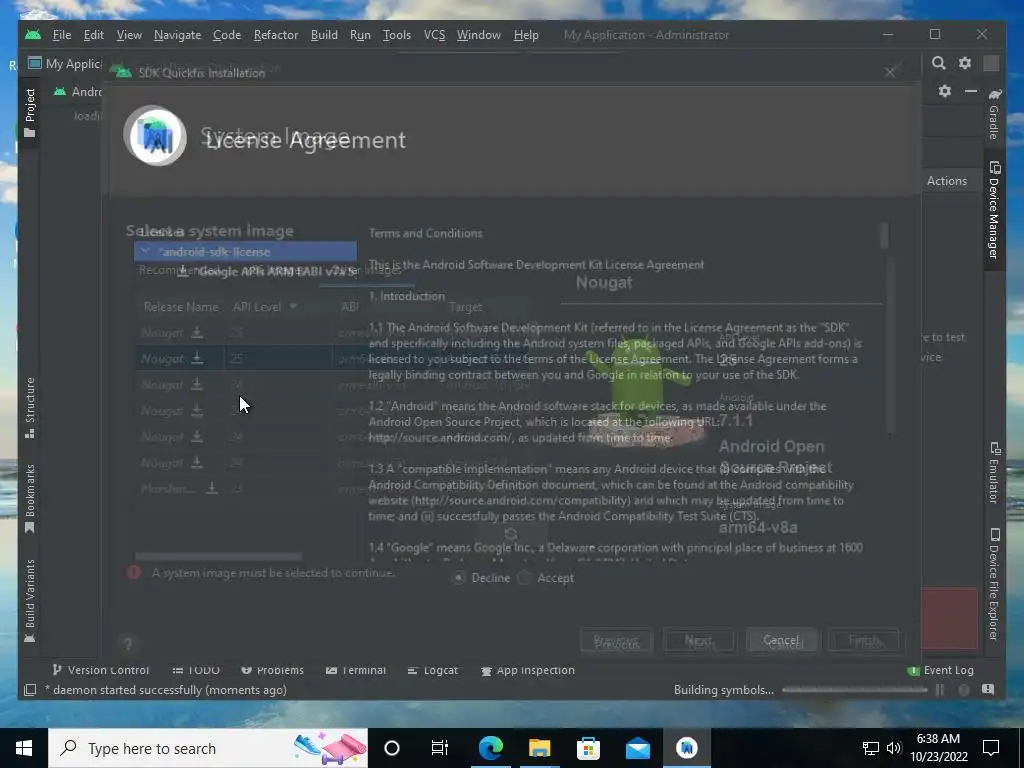The image size is (1024, 768).
Task: Open the File menu
Action: pyautogui.click(x=62, y=35)
